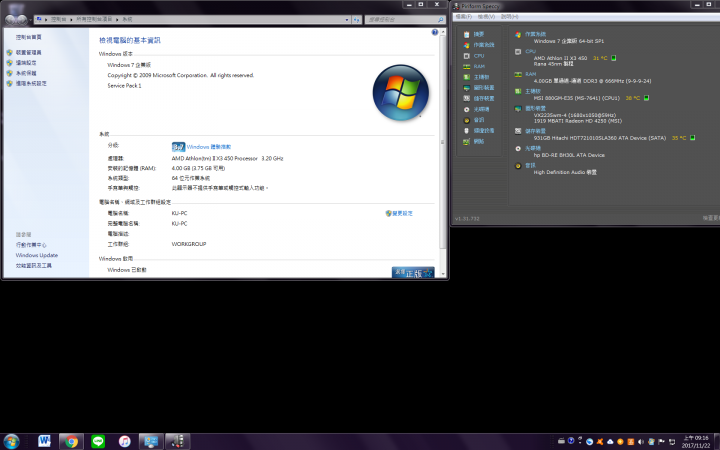
Task: Select CPU item in Speccy sidebar
Action: [478, 56]
